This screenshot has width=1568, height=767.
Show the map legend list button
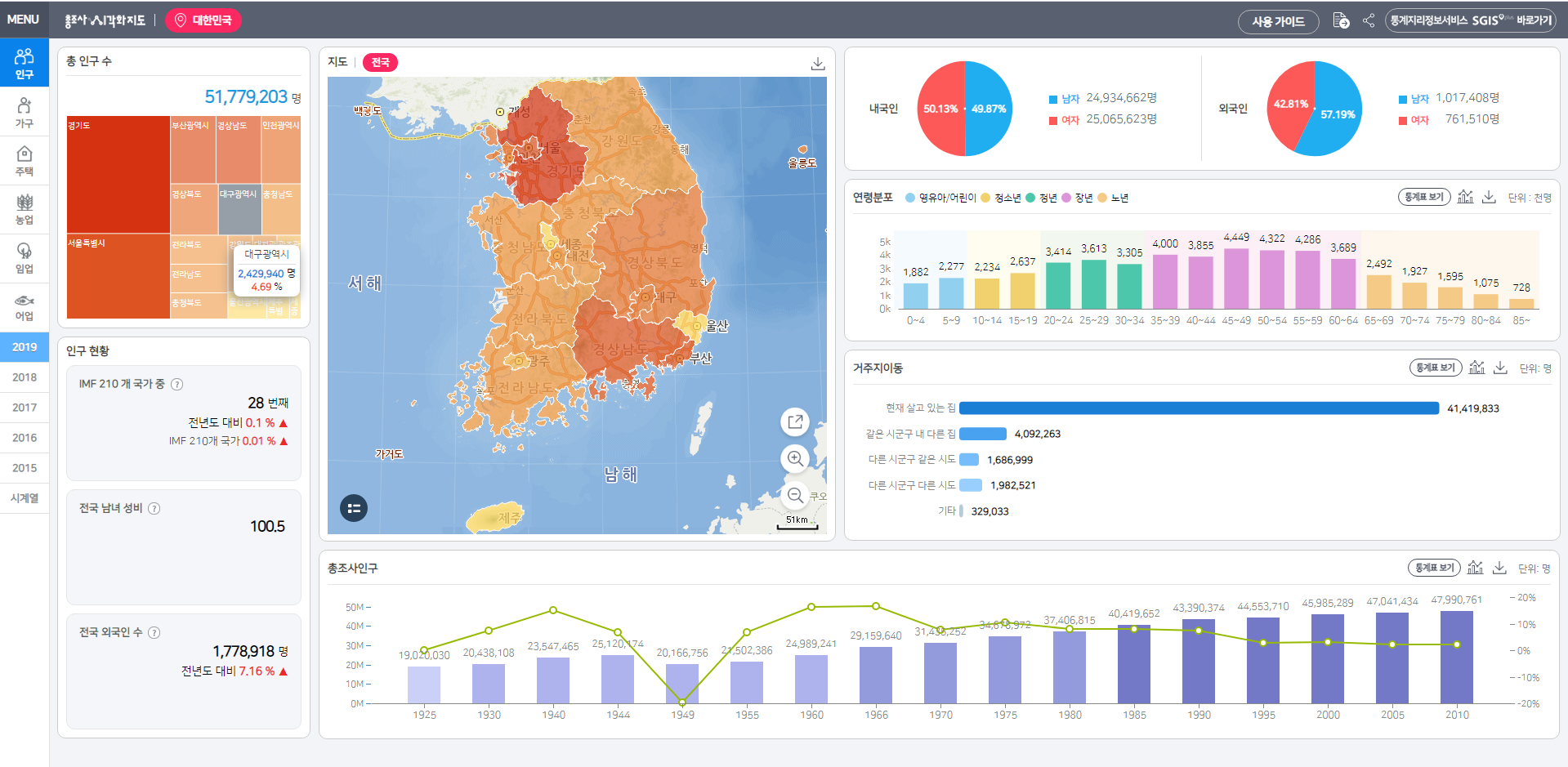354,508
